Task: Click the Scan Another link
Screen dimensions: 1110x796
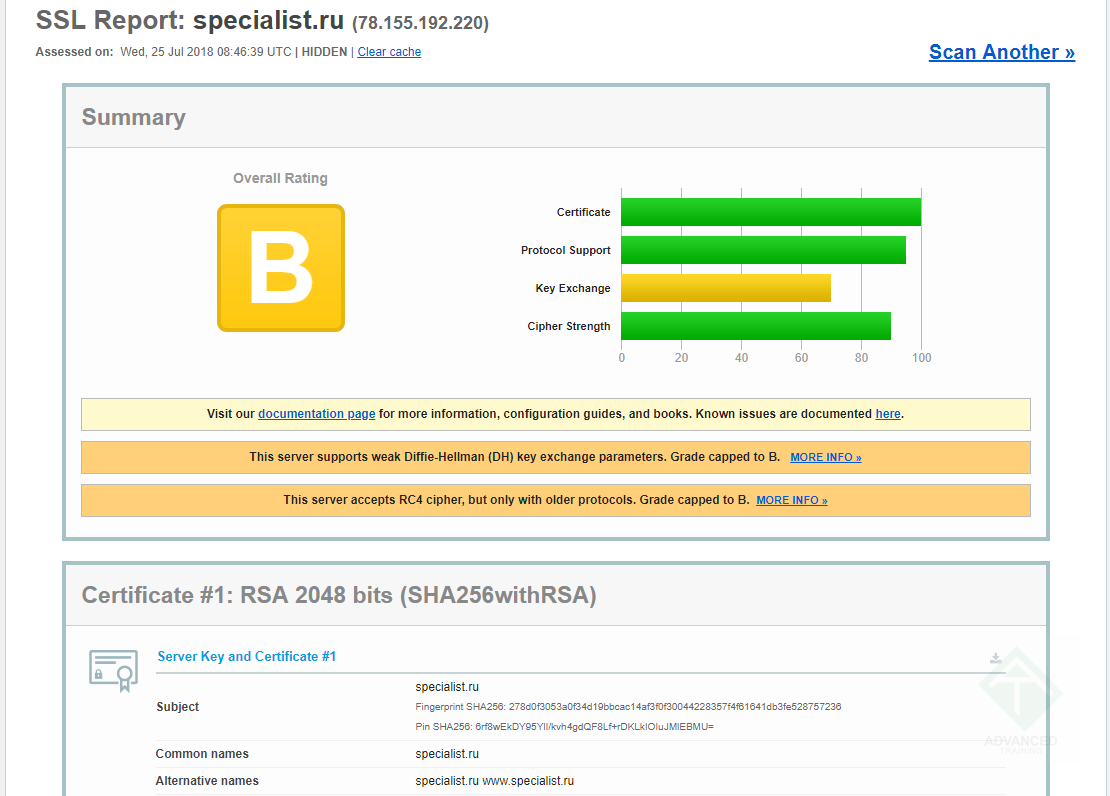Action: point(1002,52)
